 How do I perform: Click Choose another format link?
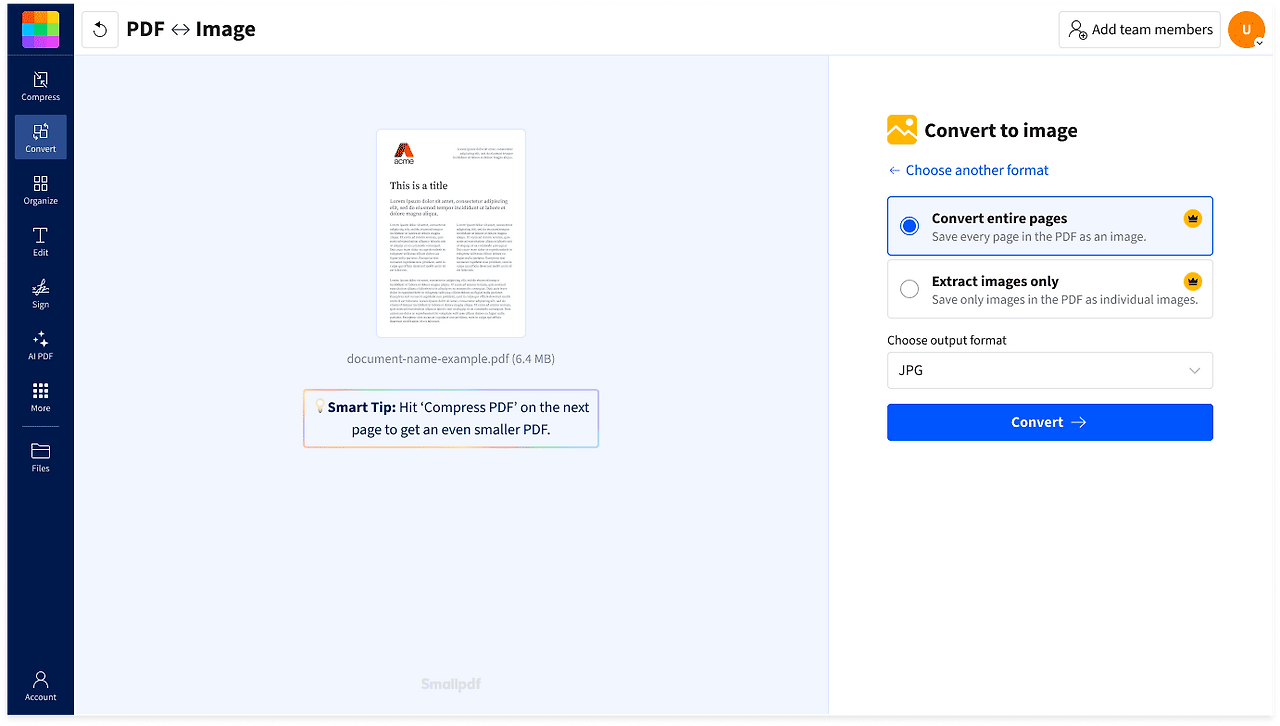(x=969, y=170)
